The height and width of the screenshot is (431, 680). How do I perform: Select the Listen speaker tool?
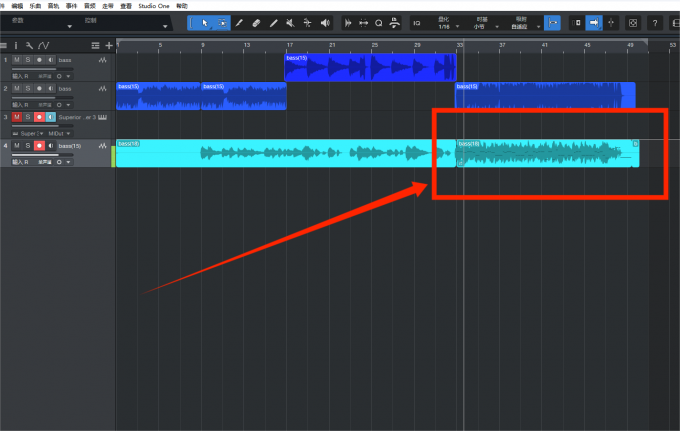325,23
